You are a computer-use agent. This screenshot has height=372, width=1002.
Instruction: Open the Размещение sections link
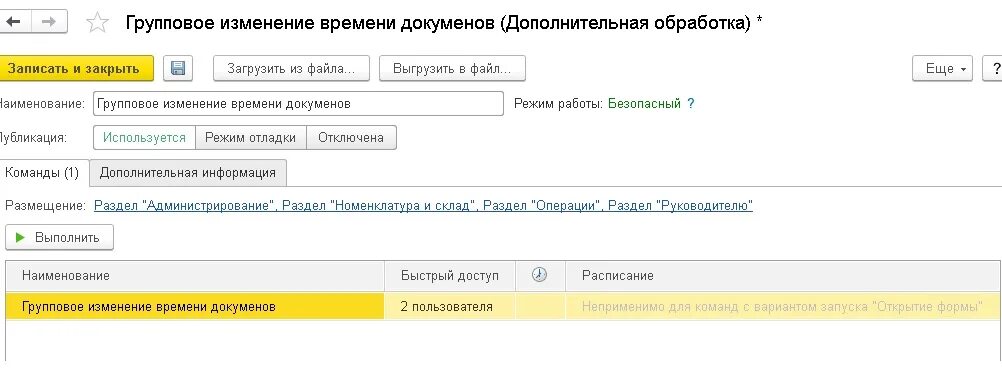pos(423,206)
